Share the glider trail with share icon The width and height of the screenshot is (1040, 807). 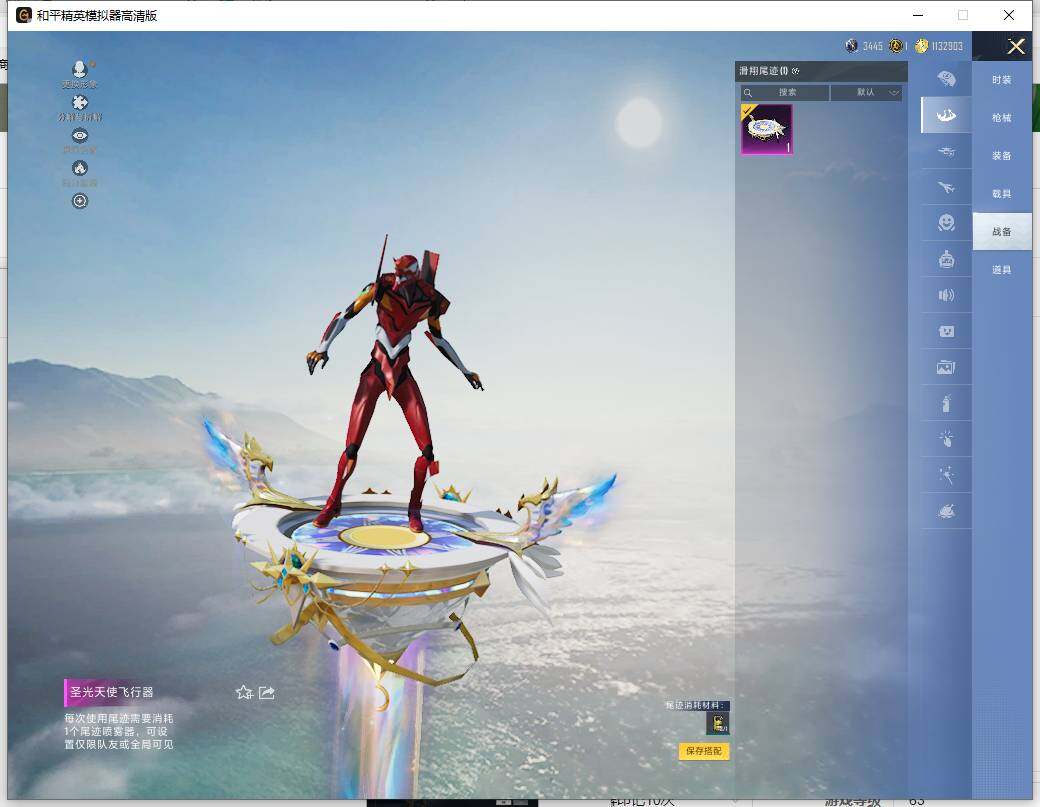tap(267, 692)
